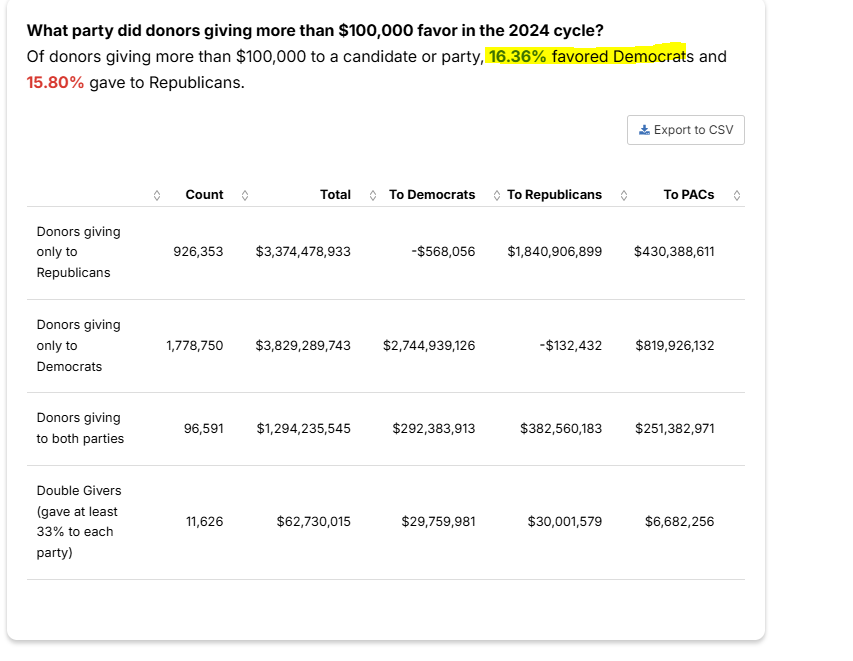
Task: Click the To PACs column header
Action: (x=688, y=195)
